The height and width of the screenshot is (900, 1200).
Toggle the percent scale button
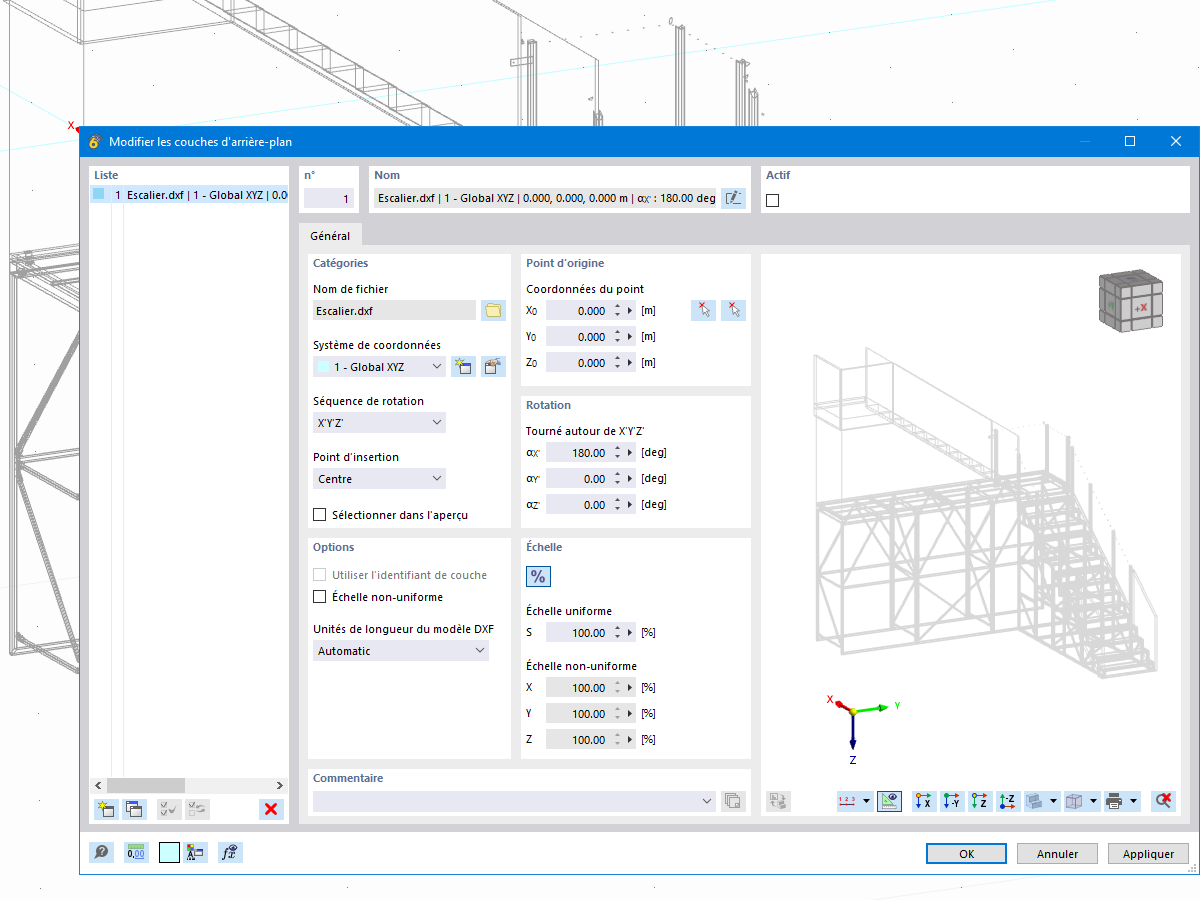[x=538, y=576]
